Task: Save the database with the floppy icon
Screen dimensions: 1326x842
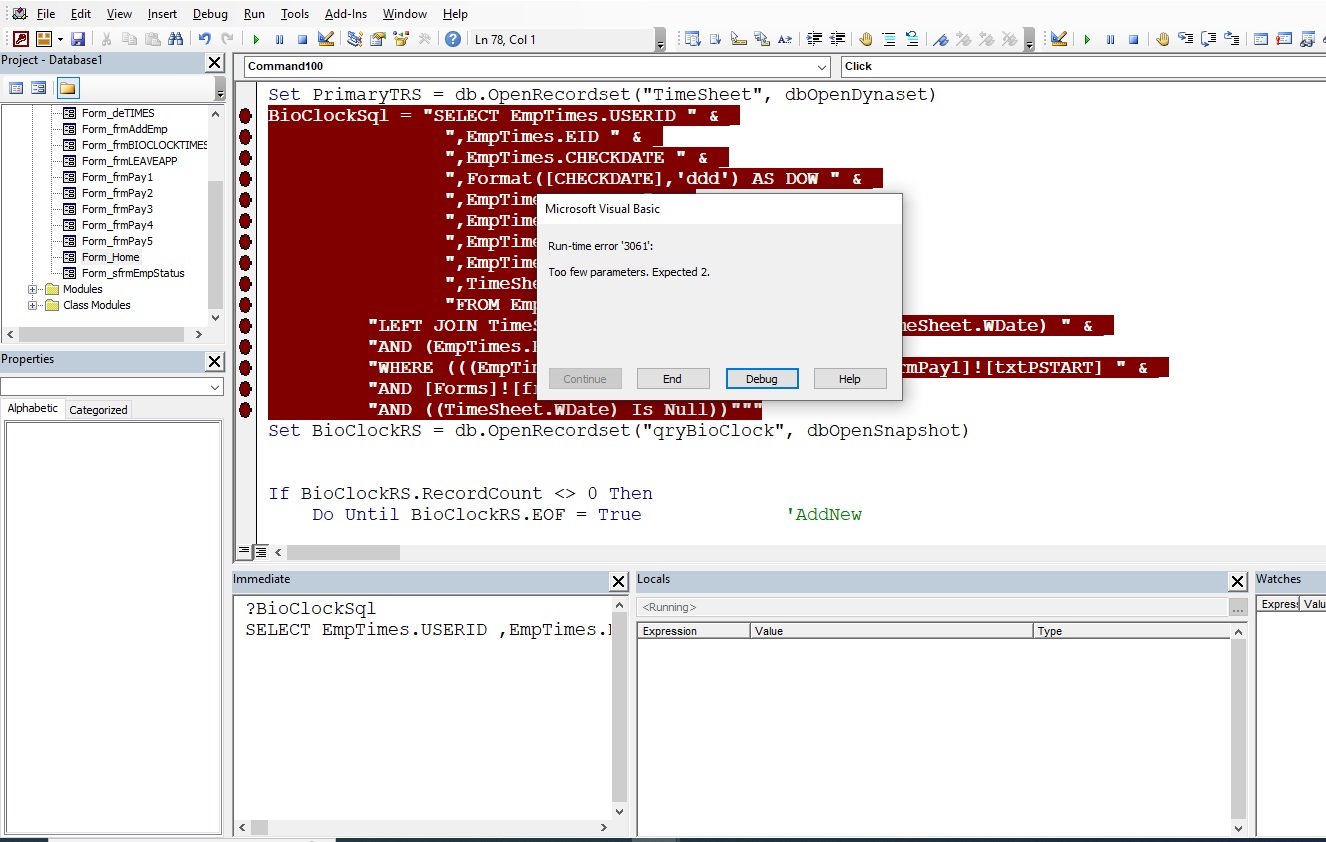Action: pyautogui.click(x=78, y=39)
